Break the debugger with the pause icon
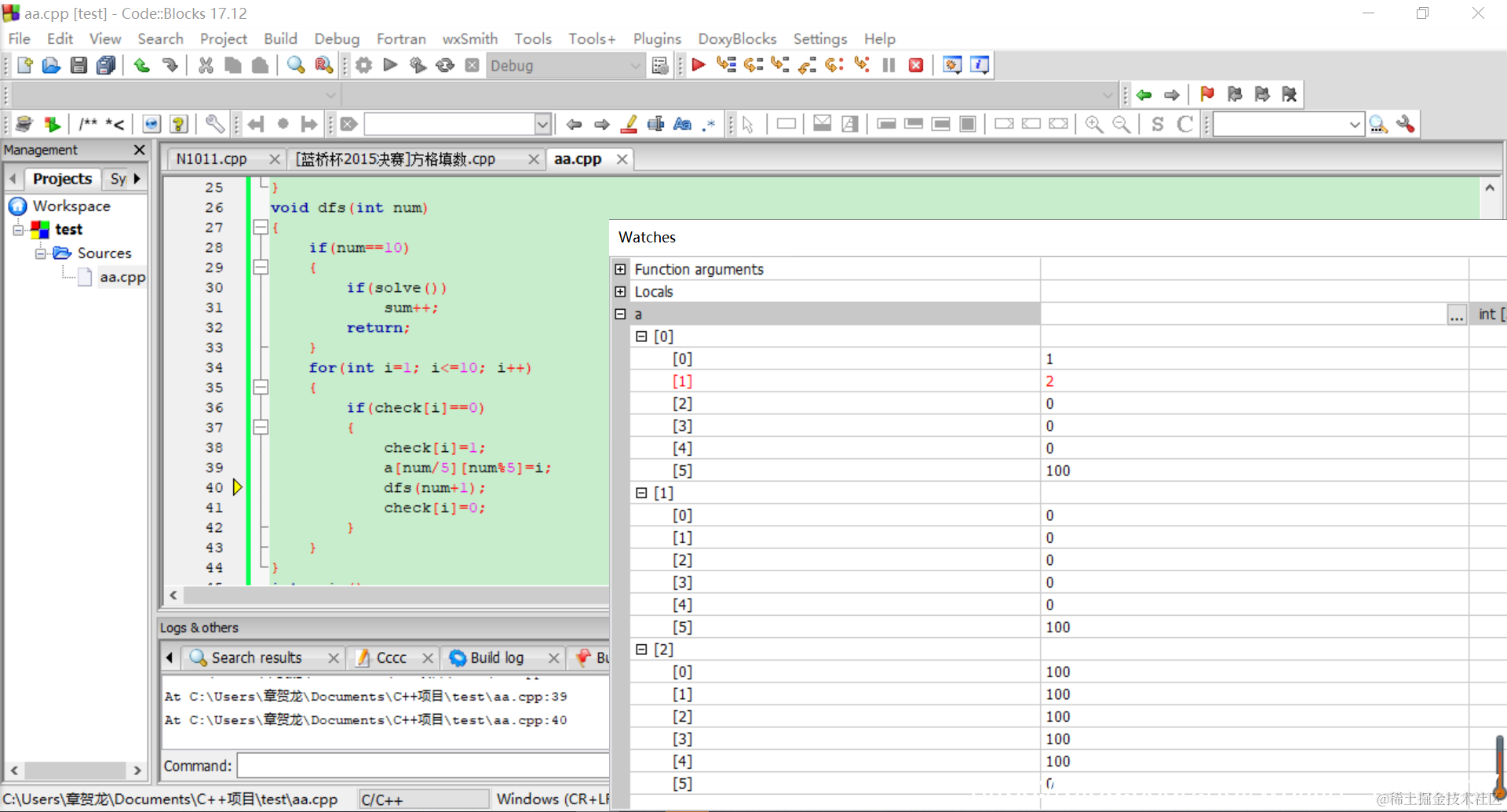 point(889,65)
